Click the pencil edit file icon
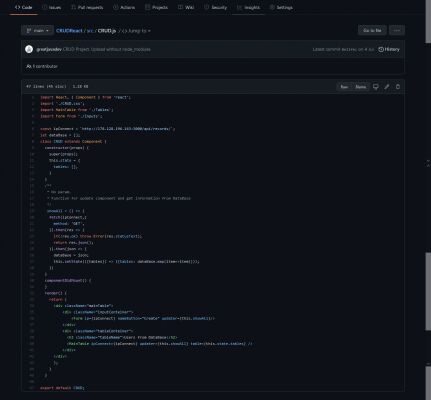Screen dimensions: 431x400 pyautogui.click(x=387, y=87)
